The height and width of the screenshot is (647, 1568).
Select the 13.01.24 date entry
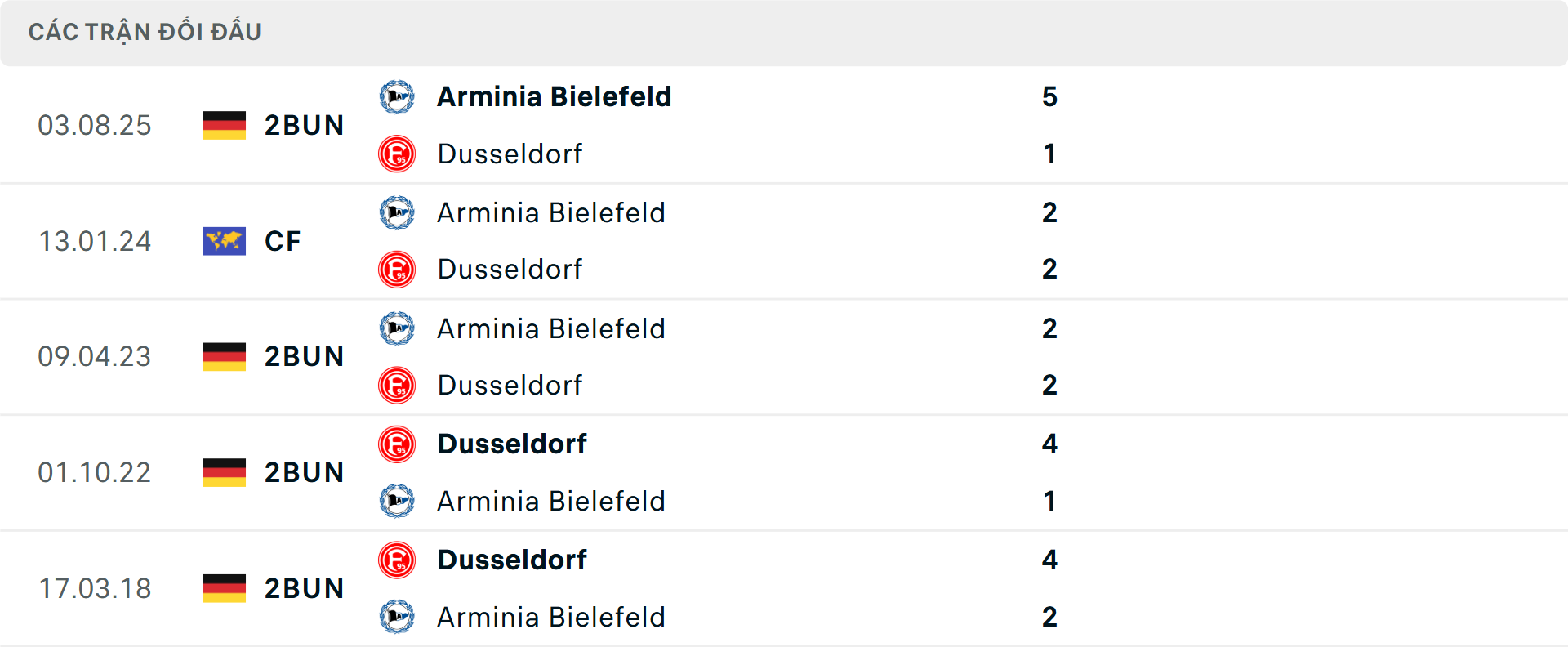tap(95, 241)
